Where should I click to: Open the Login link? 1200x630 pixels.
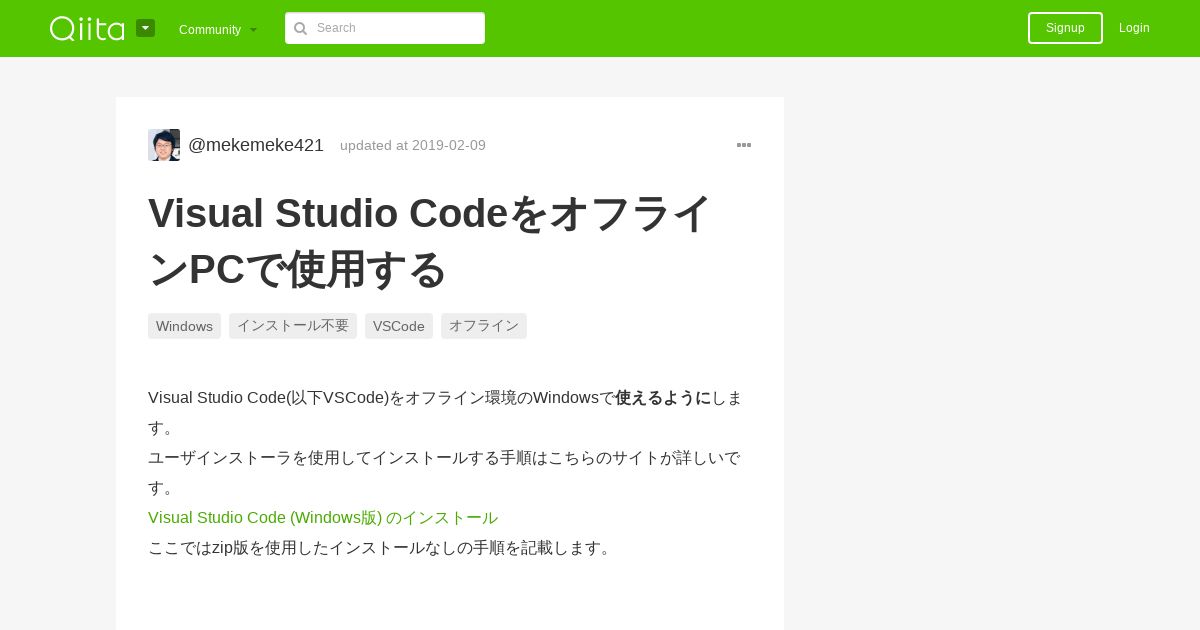[1134, 28]
